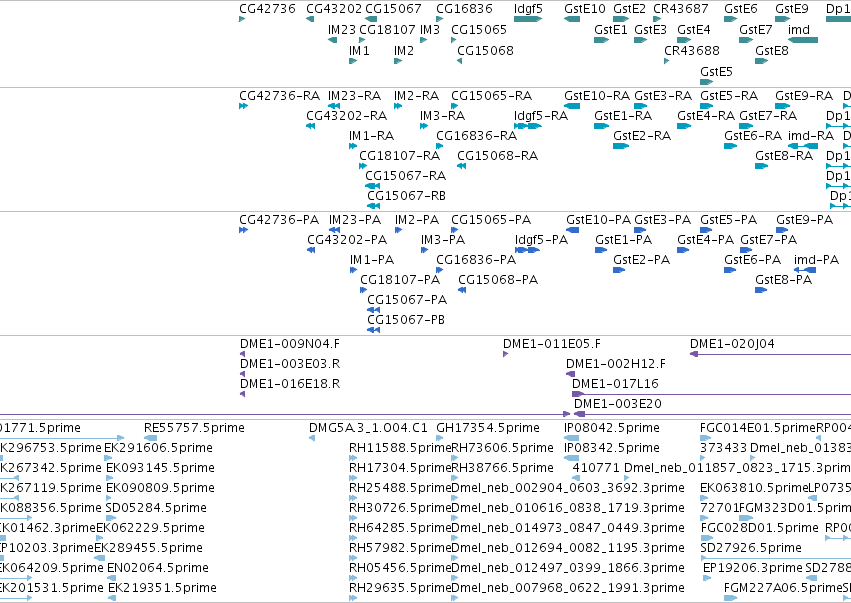This screenshot has height=603, width=851.
Task: Select clone DME1-017L16
Action: click(615, 384)
